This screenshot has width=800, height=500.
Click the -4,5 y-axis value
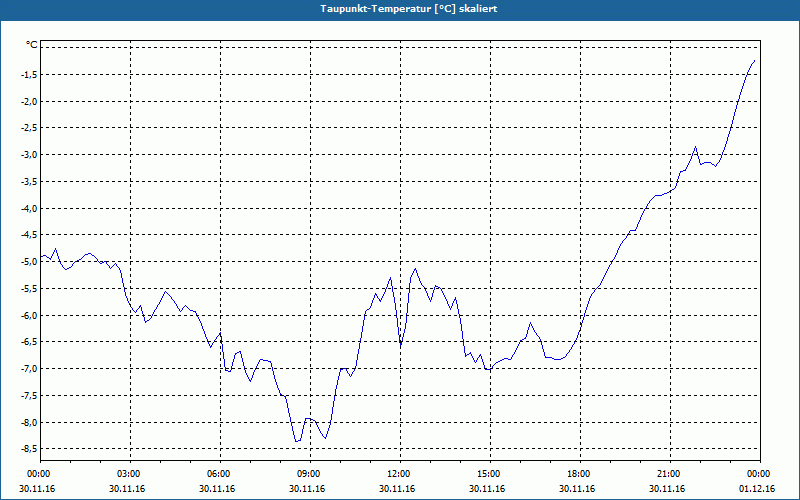pos(29,235)
